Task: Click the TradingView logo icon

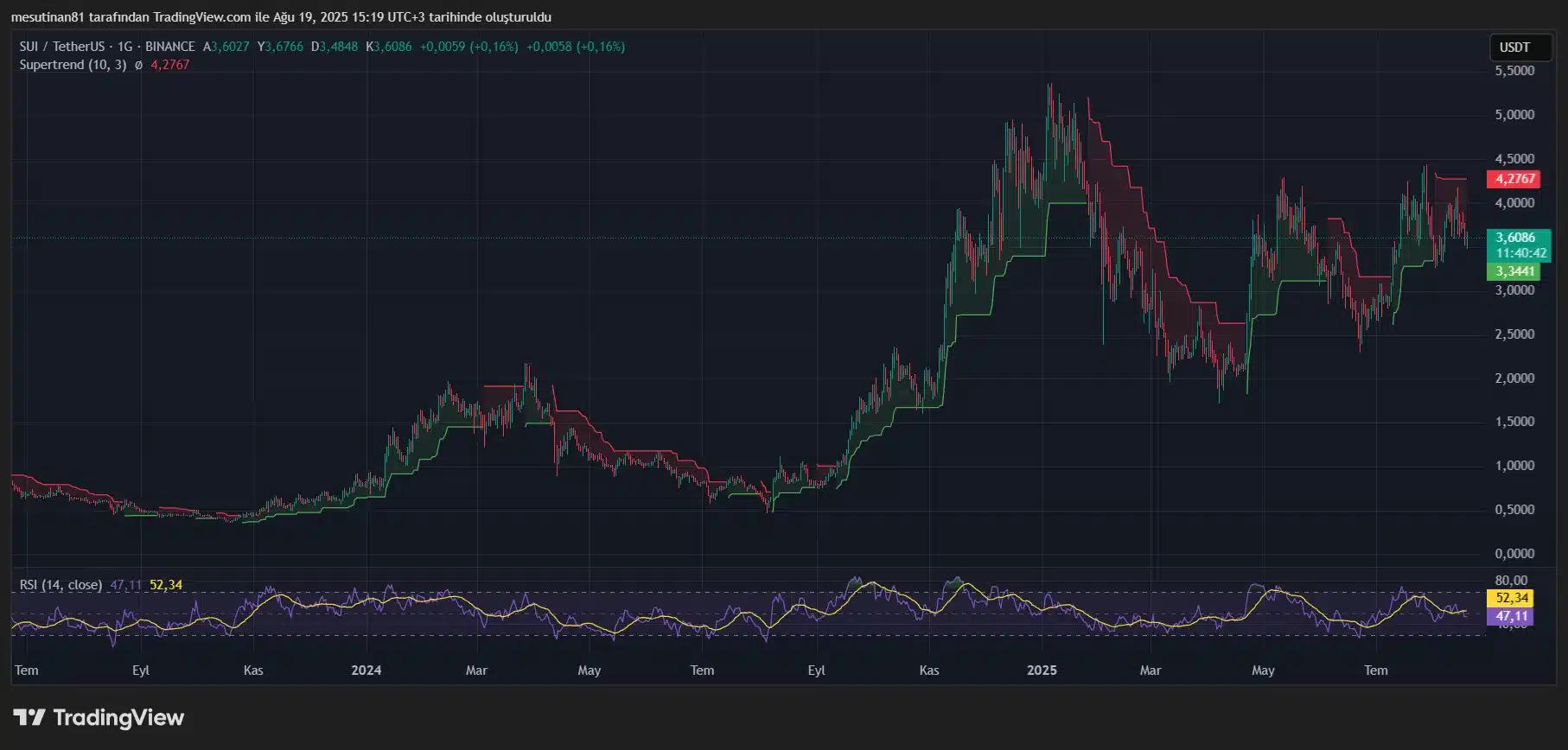Action: click(x=29, y=717)
